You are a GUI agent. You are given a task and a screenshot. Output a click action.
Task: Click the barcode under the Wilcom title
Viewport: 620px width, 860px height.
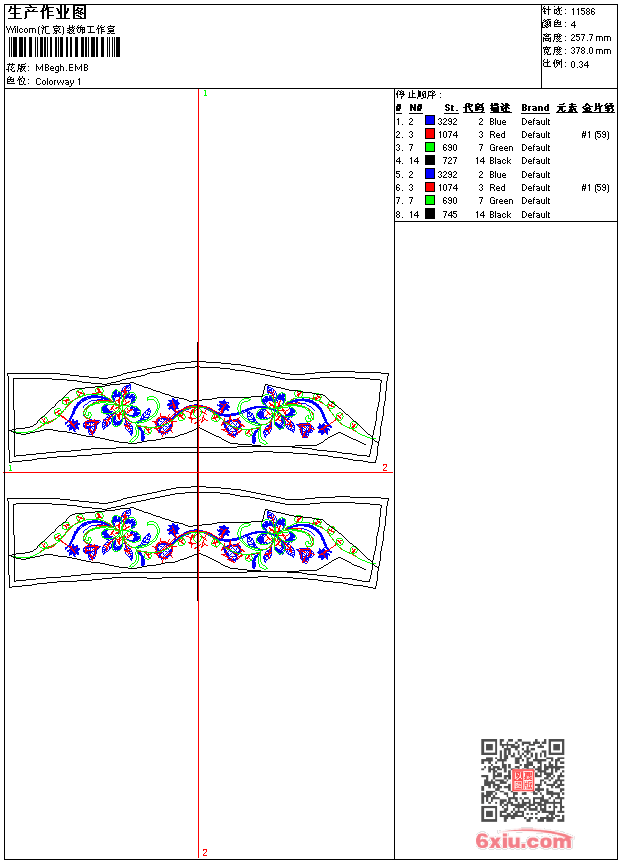point(64,47)
